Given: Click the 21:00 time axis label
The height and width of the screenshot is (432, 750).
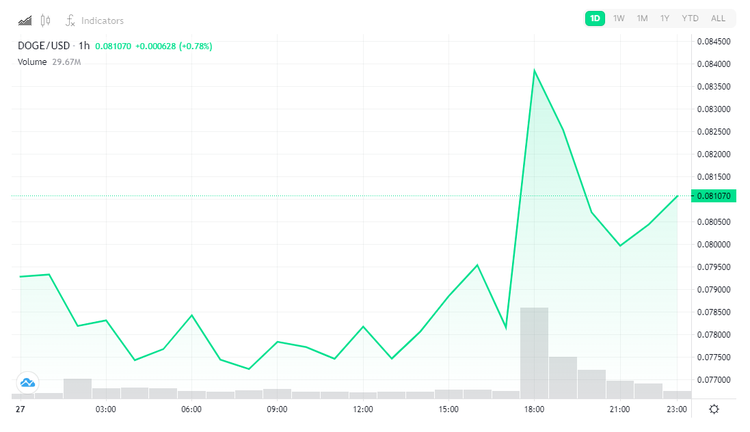Looking at the screenshot, I should tap(620, 409).
